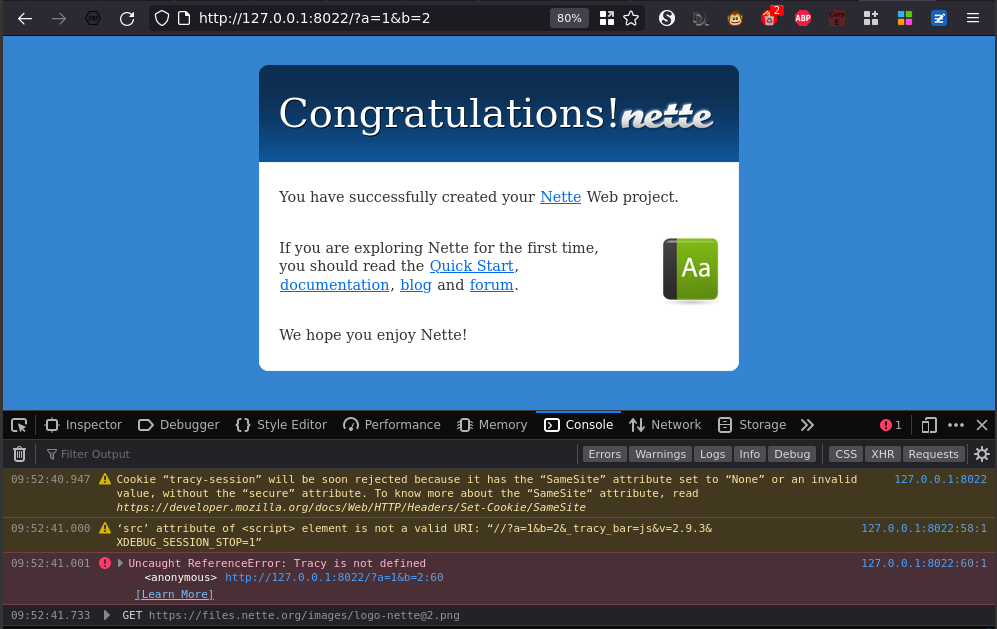Click the Filter Output input field
This screenshot has height=629, width=997.
pos(300,454)
